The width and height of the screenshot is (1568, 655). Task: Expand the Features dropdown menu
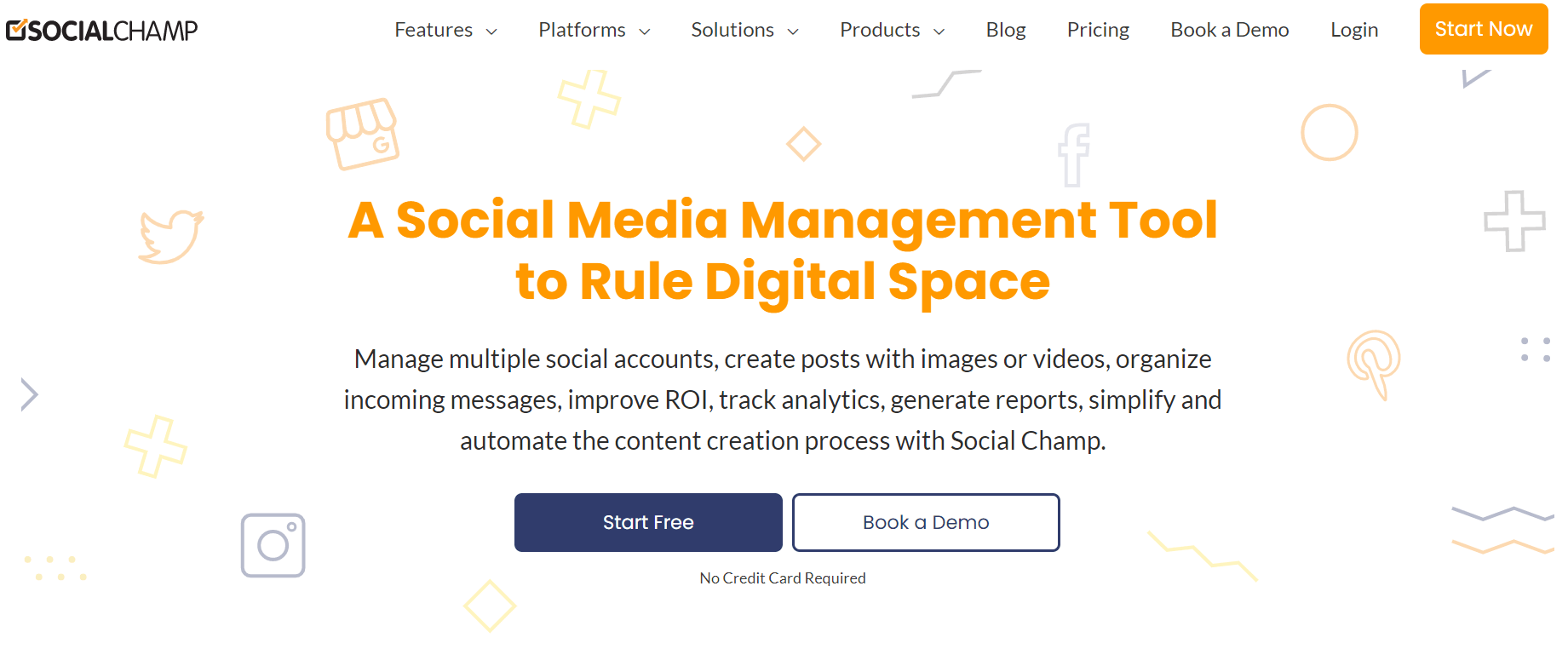click(x=445, y=30)
